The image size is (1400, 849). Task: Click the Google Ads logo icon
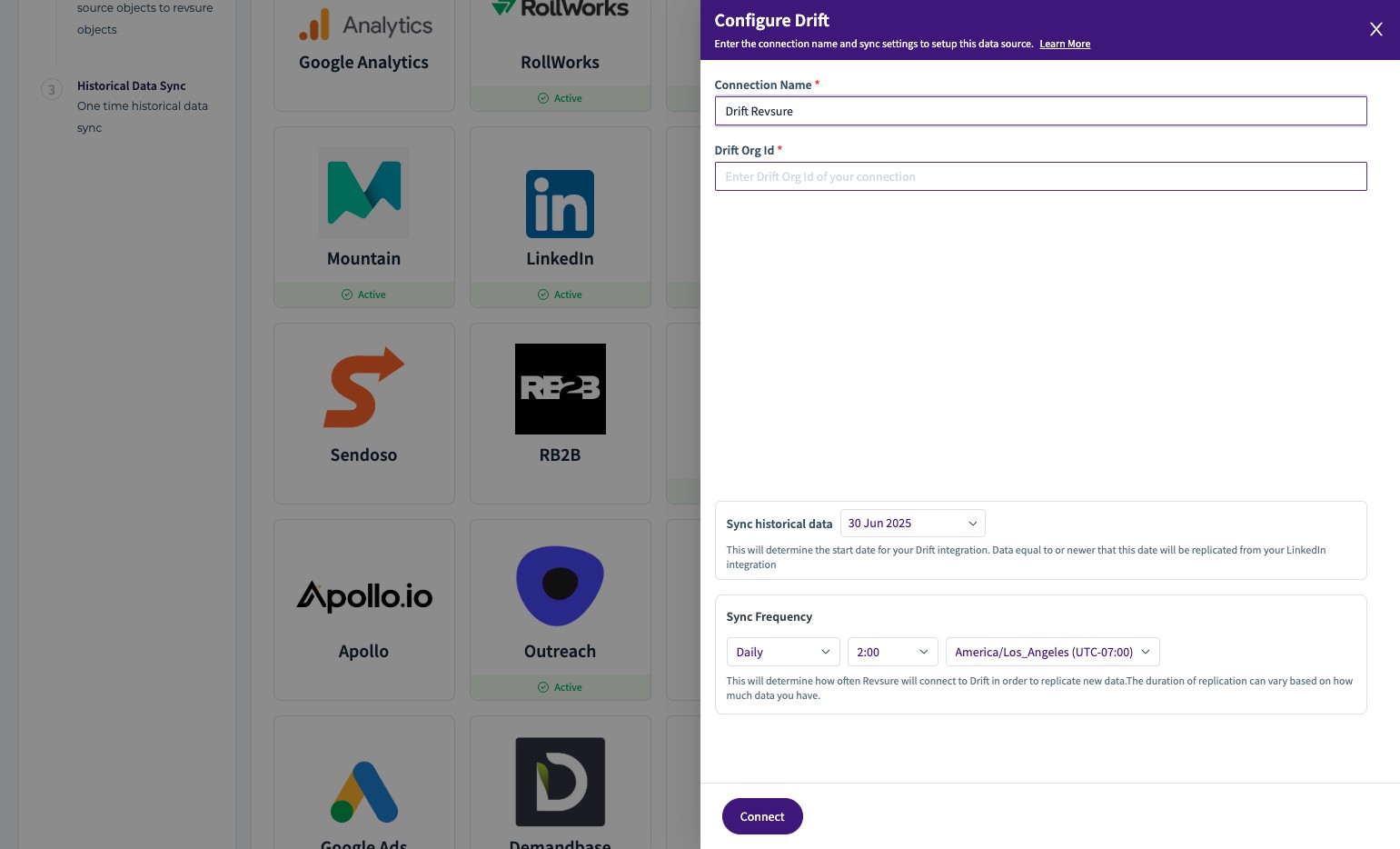point(364,792)
